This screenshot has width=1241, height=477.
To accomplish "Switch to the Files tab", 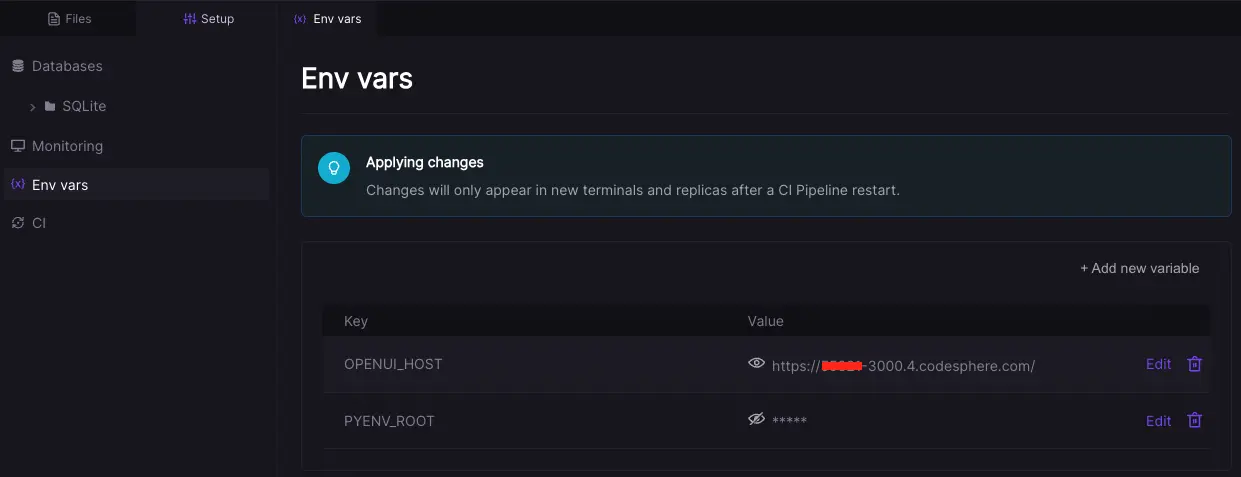I will [69, 19].
